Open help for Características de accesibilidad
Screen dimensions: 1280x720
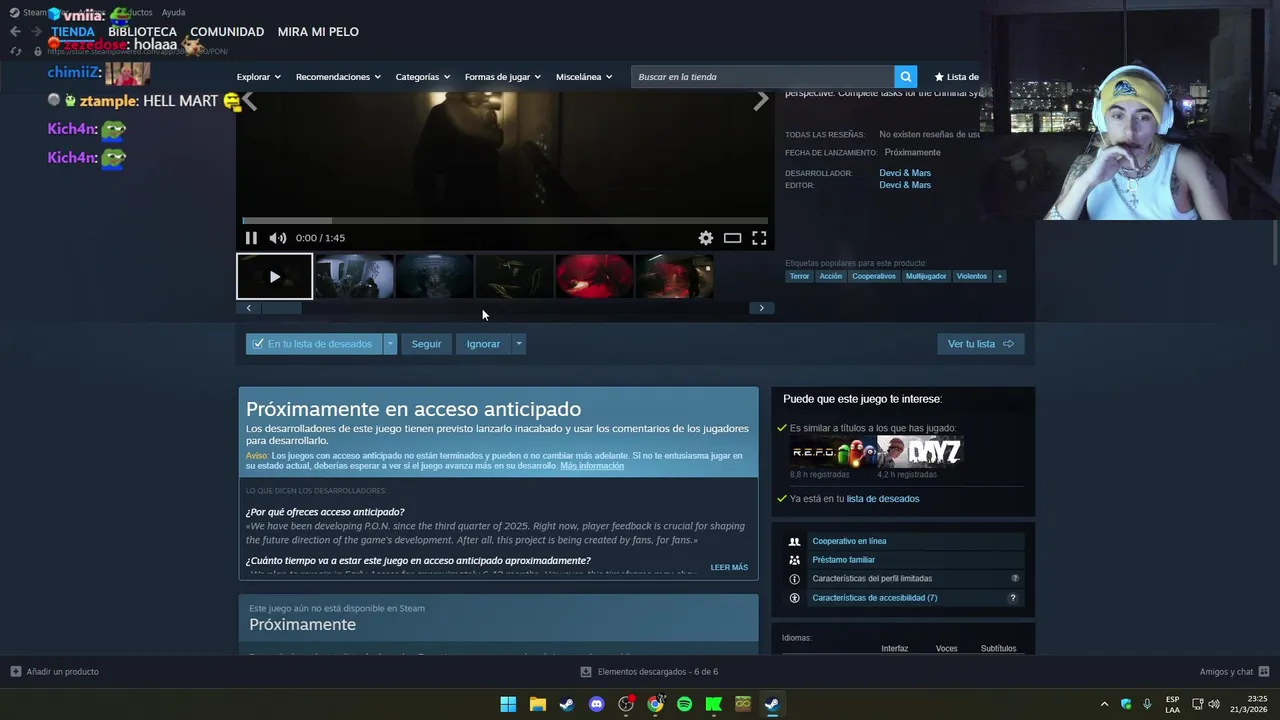[x=1012, y=598]
